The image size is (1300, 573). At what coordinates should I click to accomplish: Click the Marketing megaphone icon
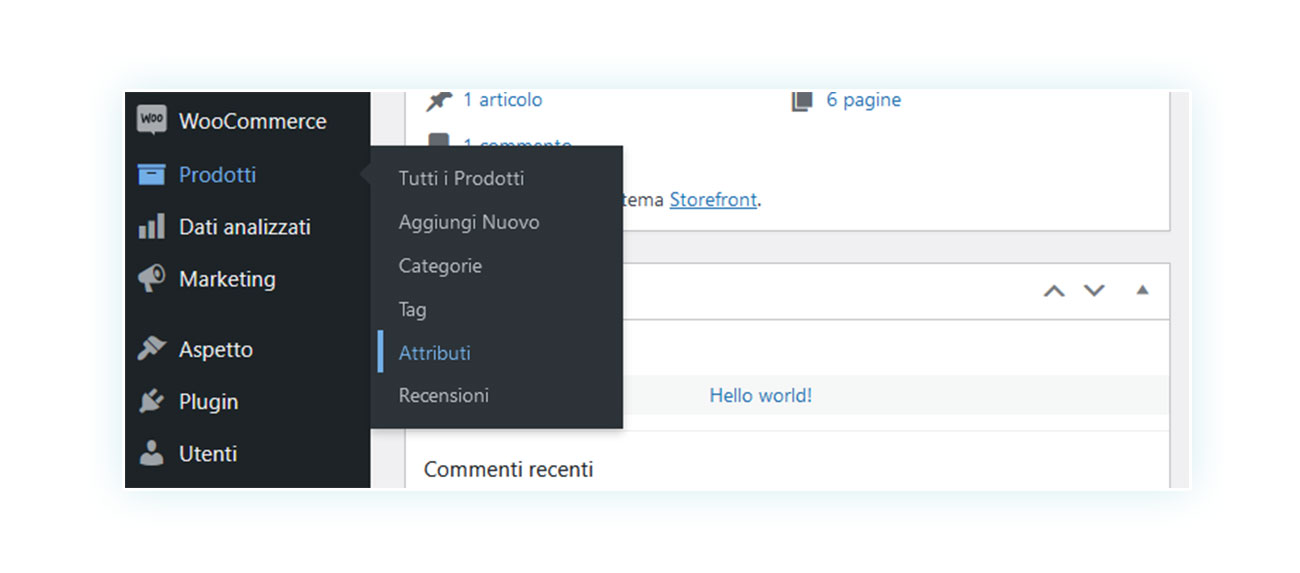[151, 279]
